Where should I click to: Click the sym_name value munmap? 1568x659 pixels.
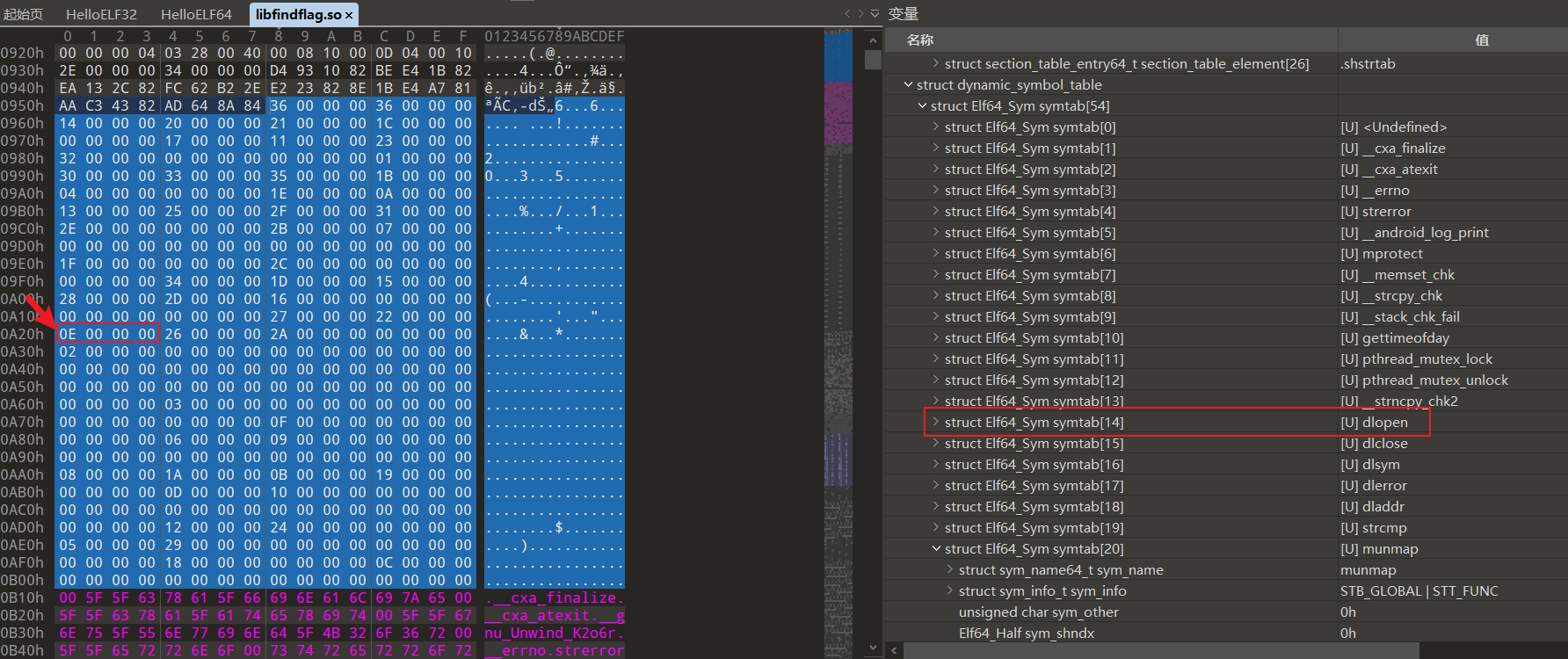click(x=1368, y=569)
